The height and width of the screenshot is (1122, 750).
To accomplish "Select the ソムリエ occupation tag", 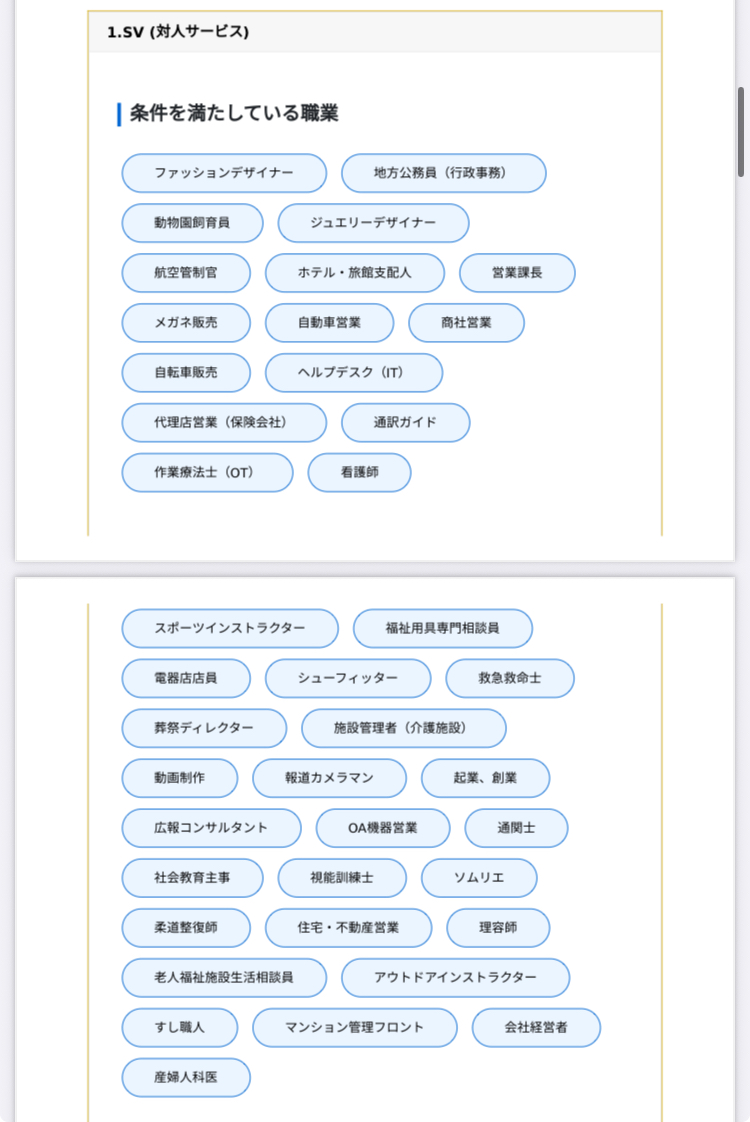I will click(479, 879).
